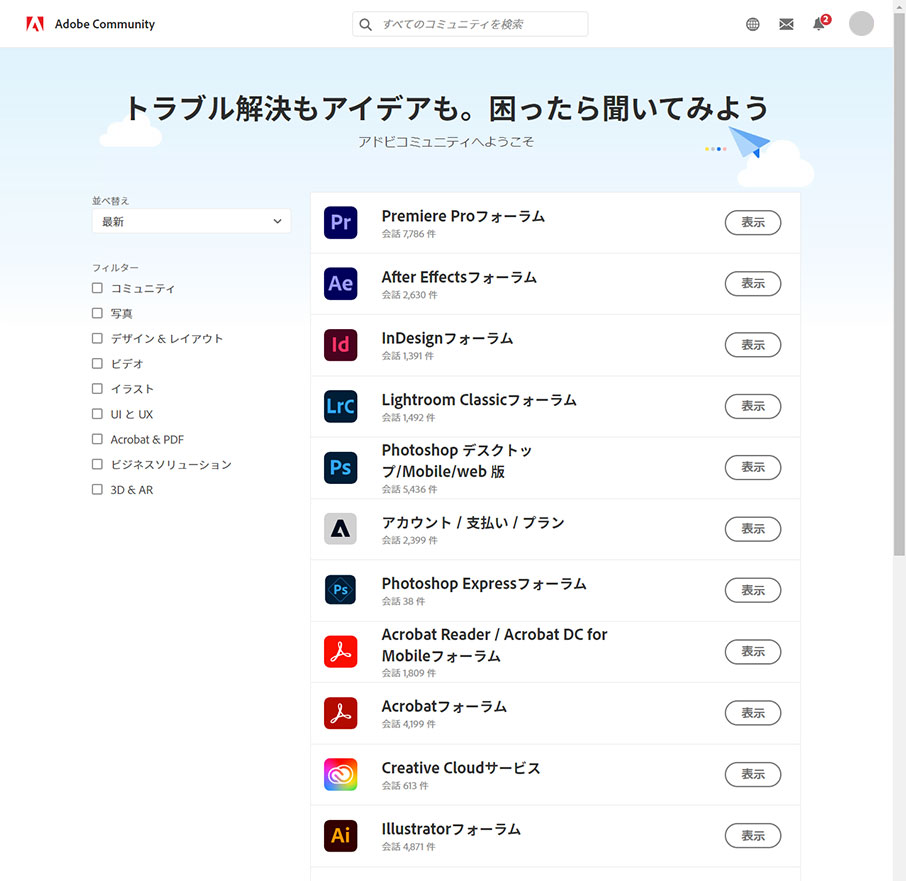Tick the 3D & AR checkbox

tap(97, 489)
